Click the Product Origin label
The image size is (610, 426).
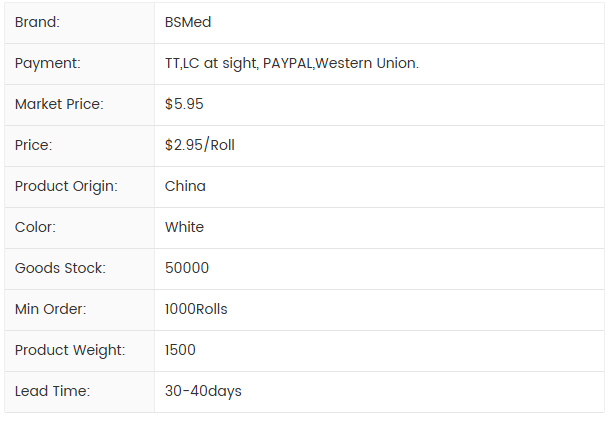(x=66, y=186)
